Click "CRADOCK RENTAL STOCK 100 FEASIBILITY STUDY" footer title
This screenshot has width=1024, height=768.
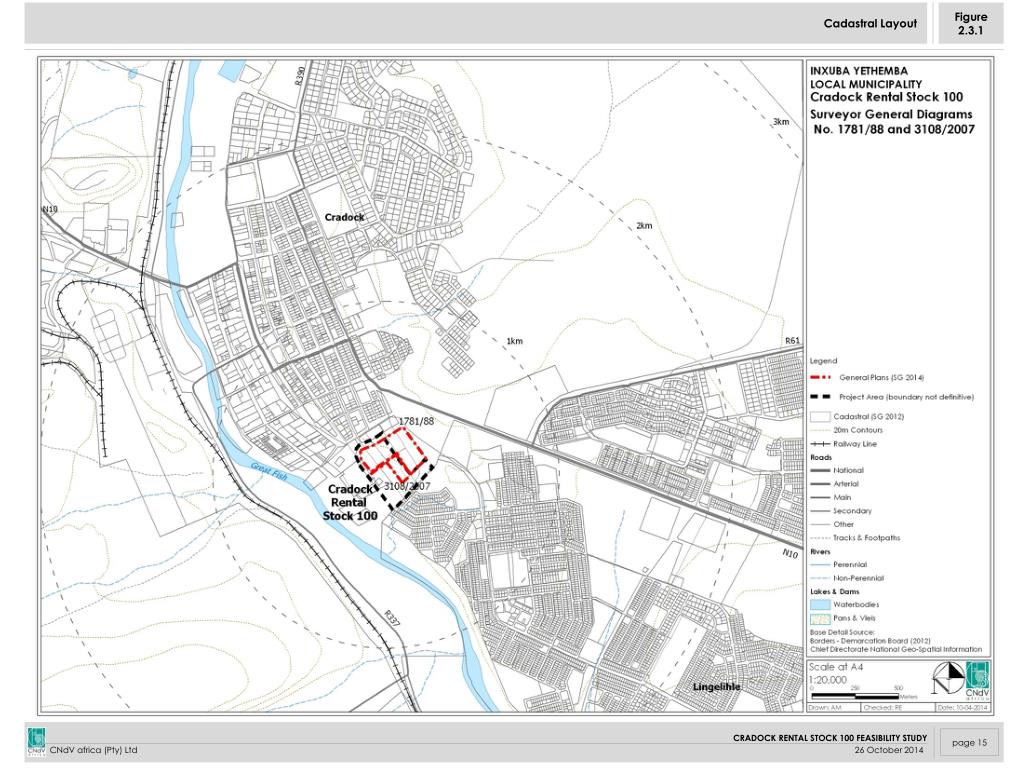point(830,738)
